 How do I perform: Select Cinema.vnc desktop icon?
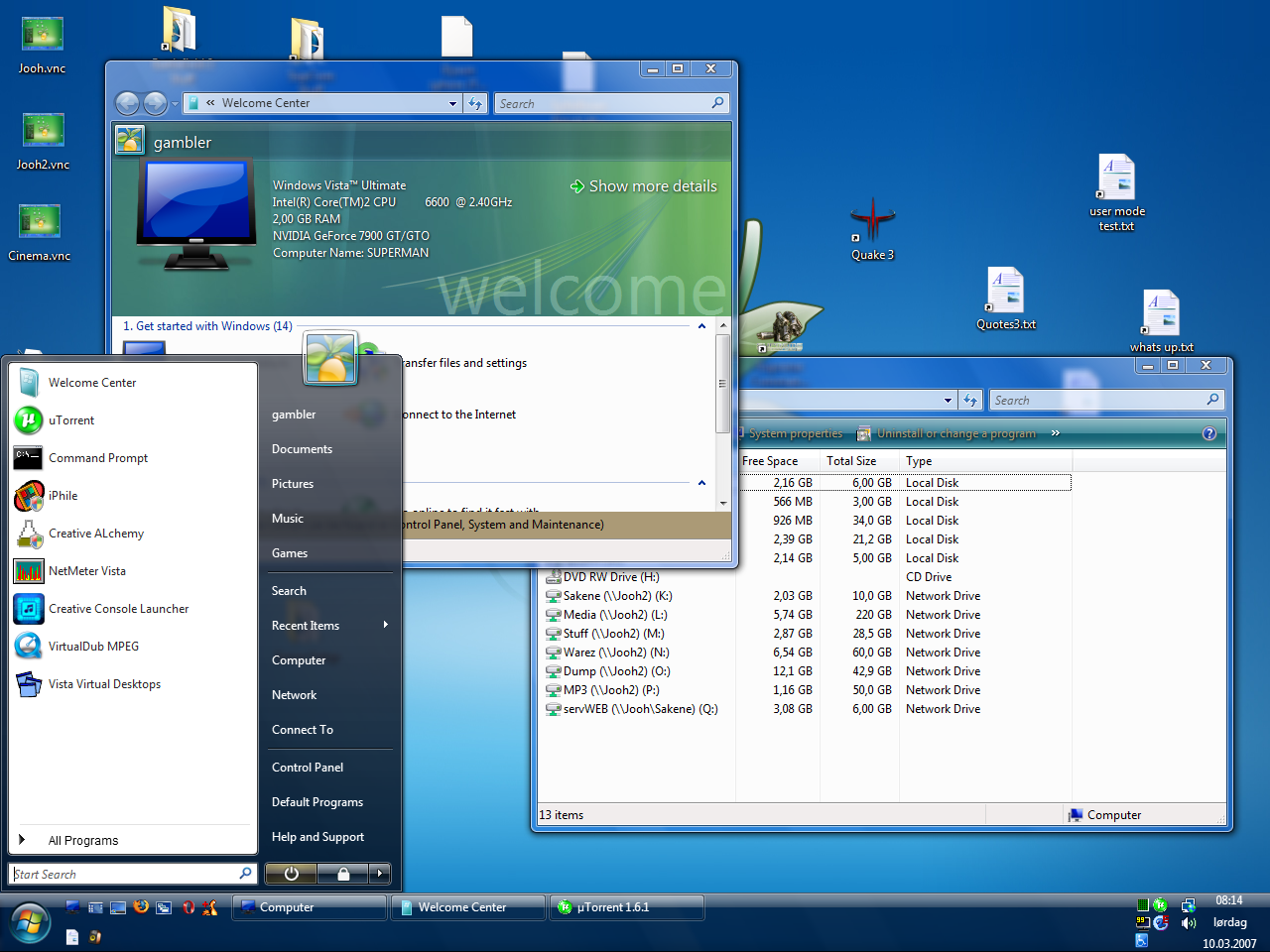tap(40, 233)
